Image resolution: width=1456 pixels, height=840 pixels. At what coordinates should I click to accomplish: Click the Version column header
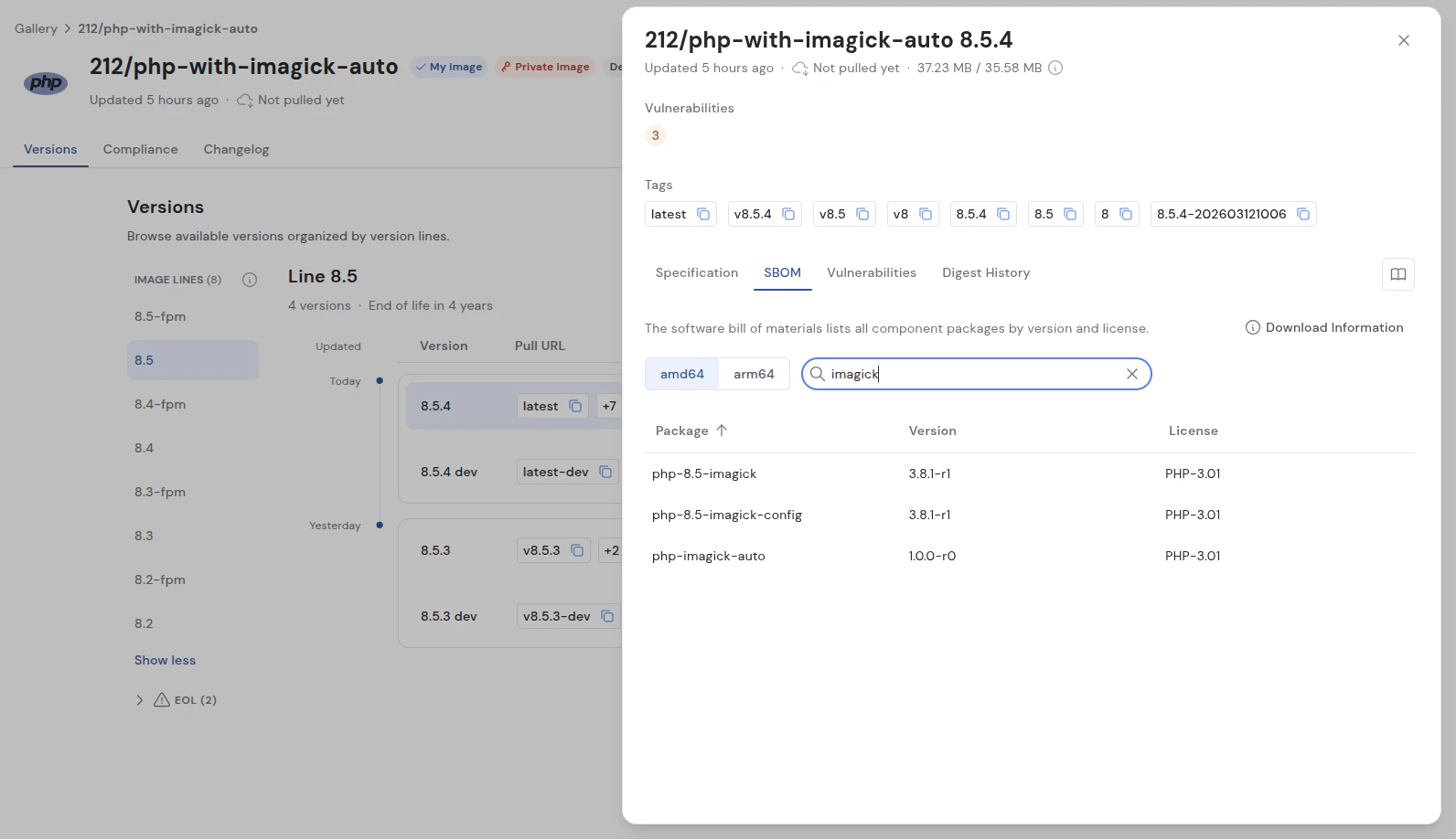click(x=932, y=431)
